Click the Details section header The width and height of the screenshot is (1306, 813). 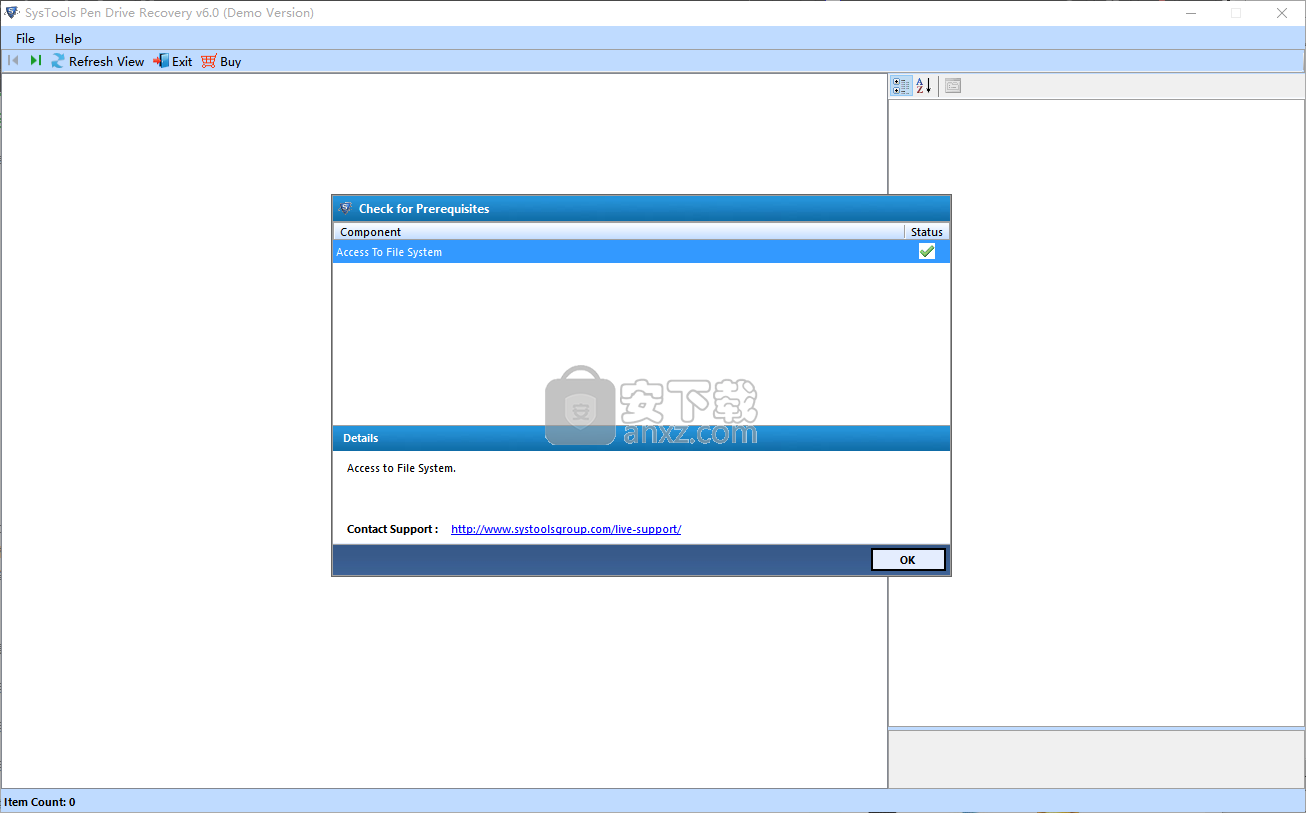641,438
